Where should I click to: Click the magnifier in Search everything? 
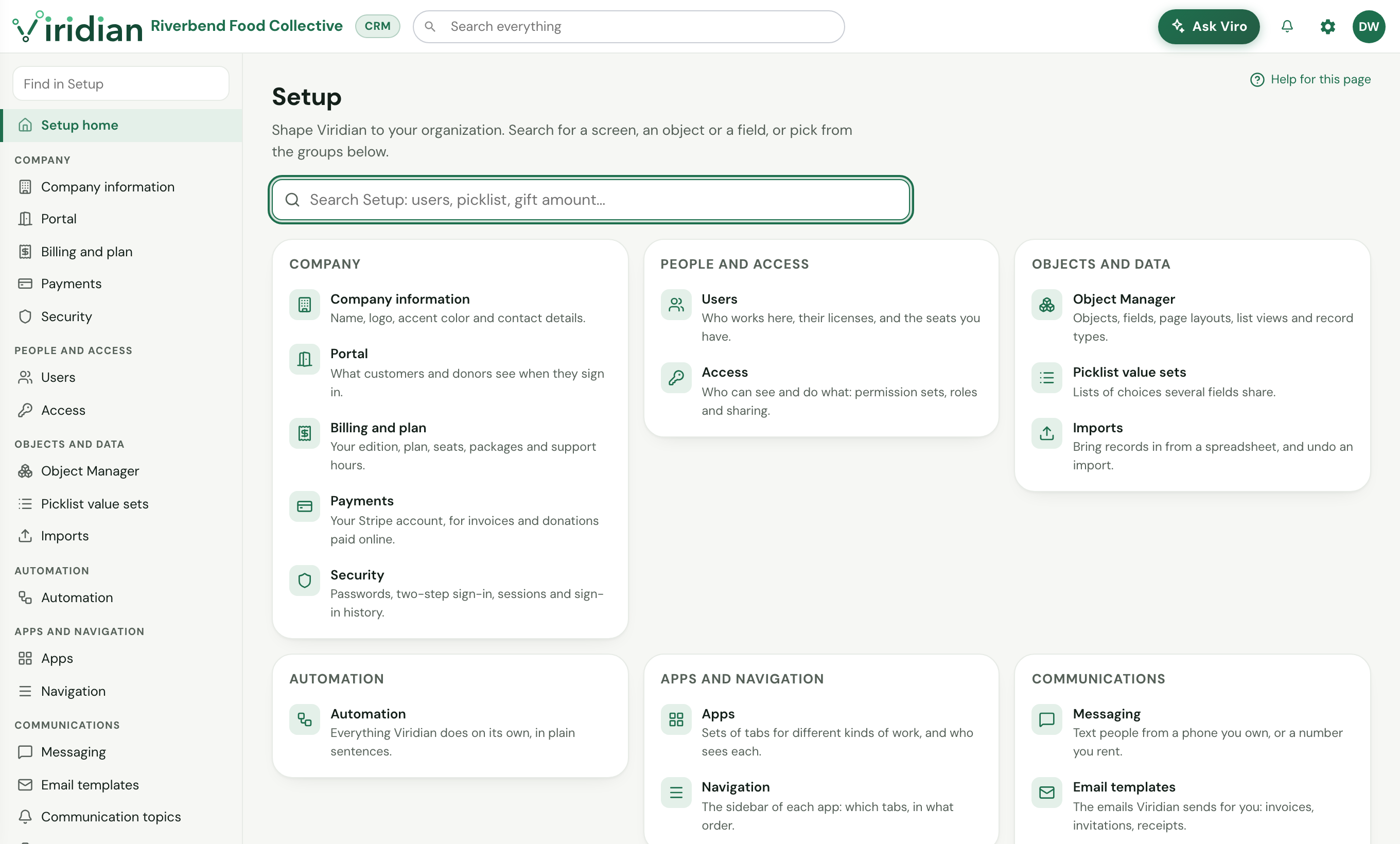tap(430, 27)
